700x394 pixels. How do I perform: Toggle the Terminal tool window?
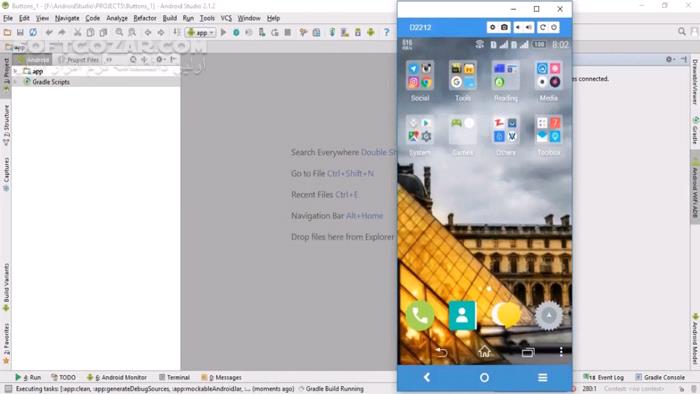175,377
